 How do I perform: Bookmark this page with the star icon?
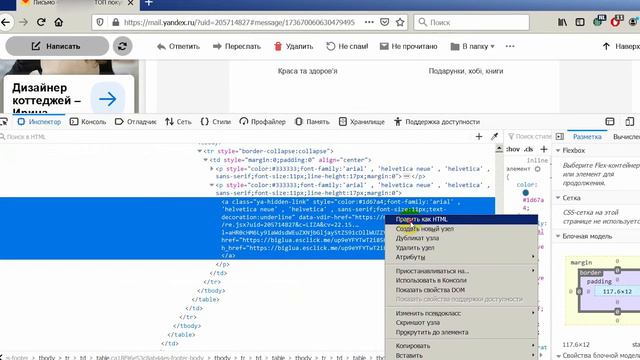pyautogui.click(x=400, y=22)
